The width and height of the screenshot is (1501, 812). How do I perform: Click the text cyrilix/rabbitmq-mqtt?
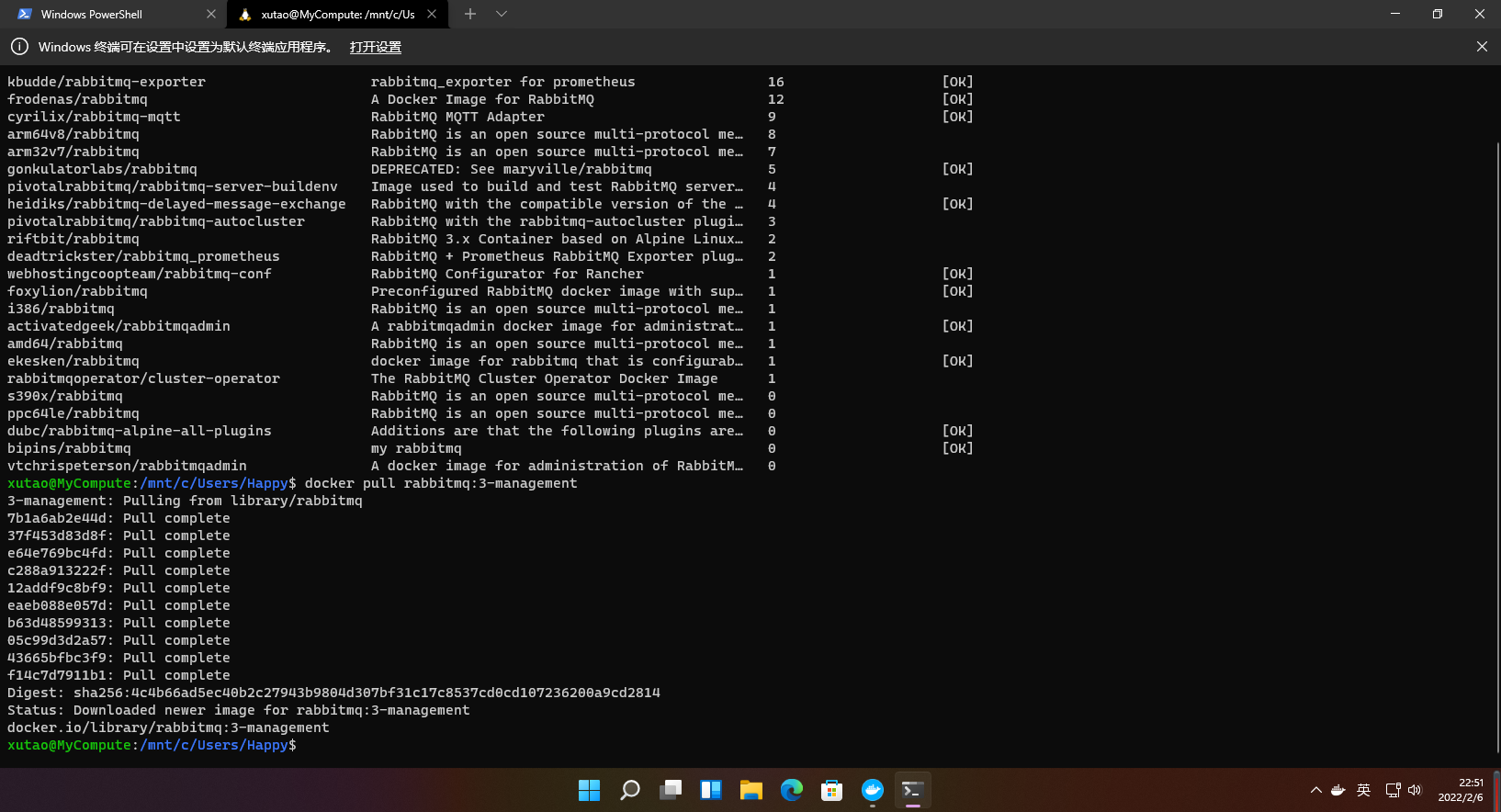click(94, 117)
